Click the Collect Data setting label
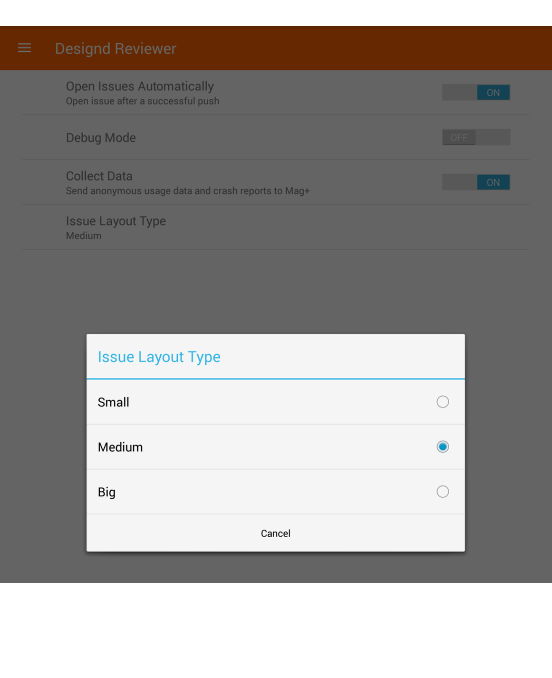 coord(99,176)
